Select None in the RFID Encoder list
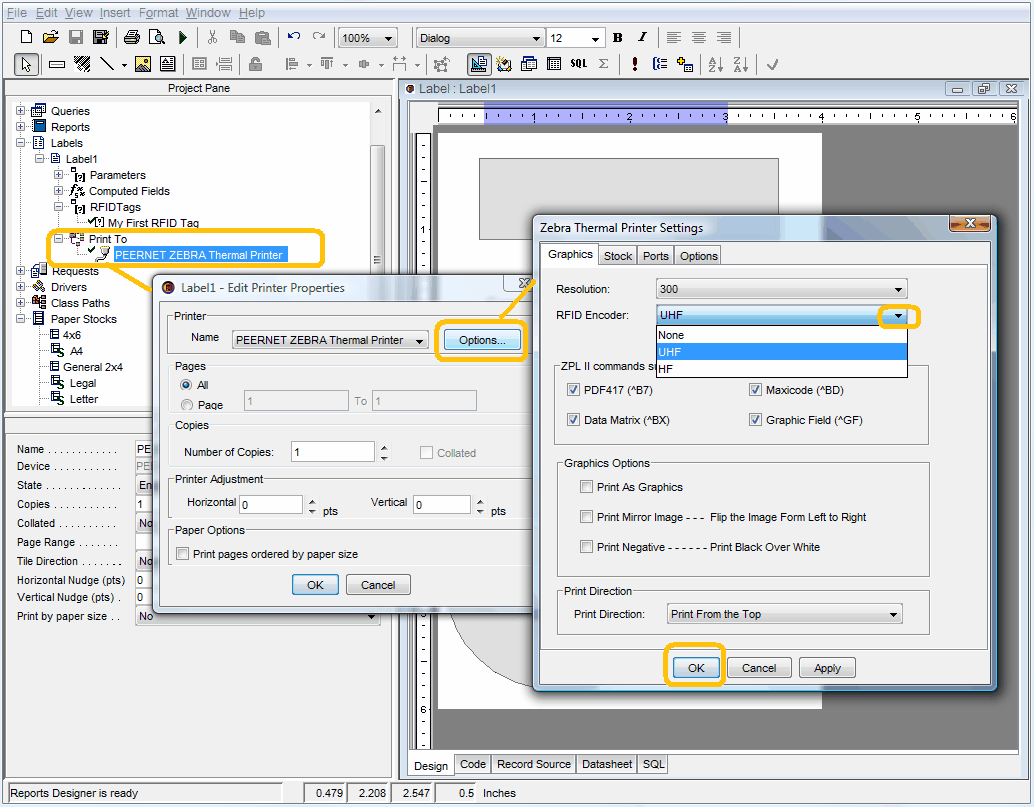The width and height of the screenshot is (1034, 807). point(781,335)
